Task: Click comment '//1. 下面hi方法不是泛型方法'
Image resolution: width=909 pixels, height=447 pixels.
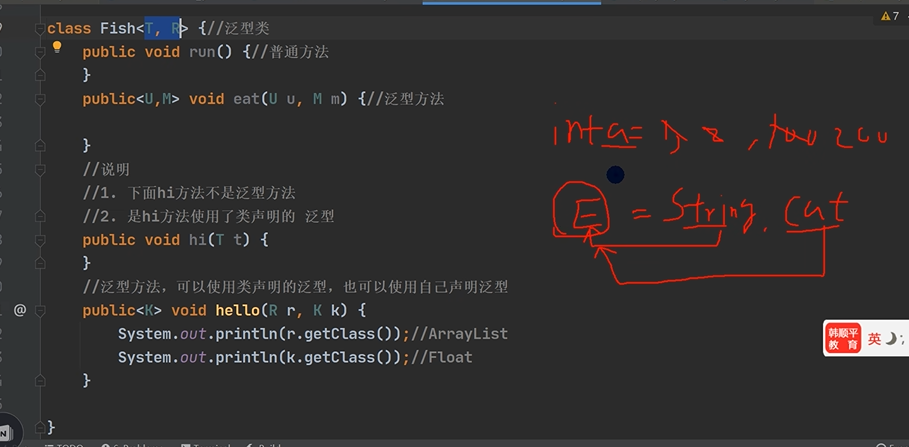Action: click(189, 193)
